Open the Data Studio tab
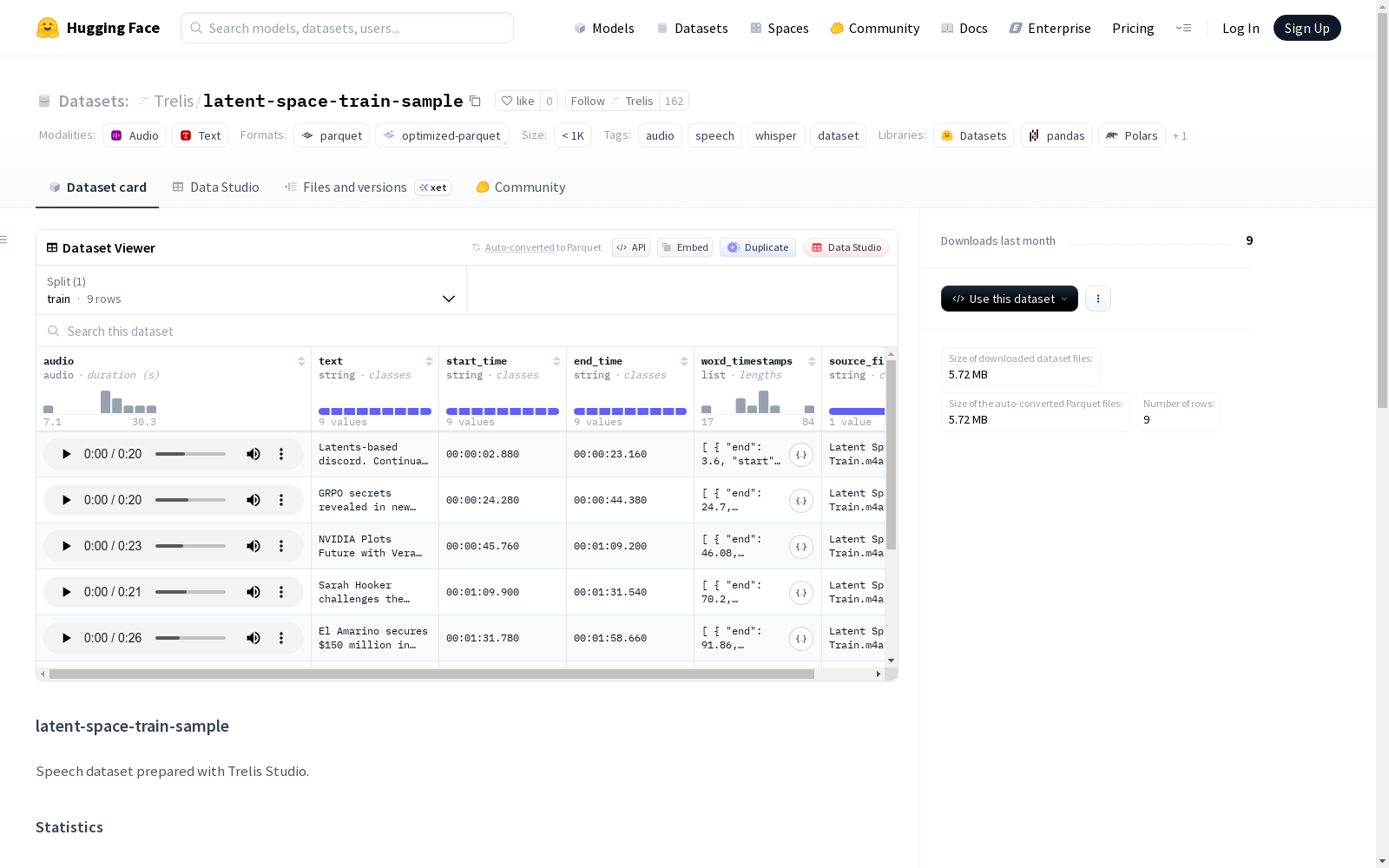 tap(216, 187)
